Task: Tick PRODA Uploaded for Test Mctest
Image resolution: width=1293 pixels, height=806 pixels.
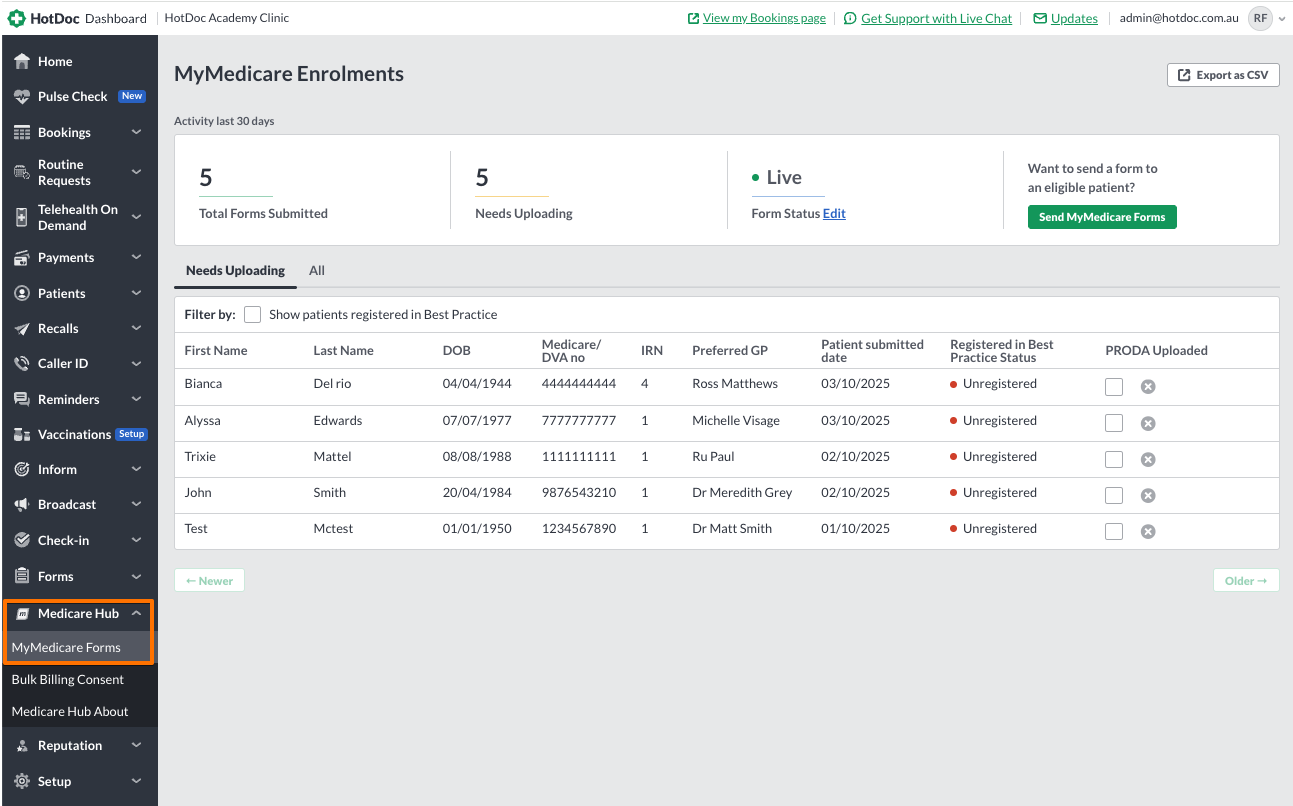Action: point(1114,531)
